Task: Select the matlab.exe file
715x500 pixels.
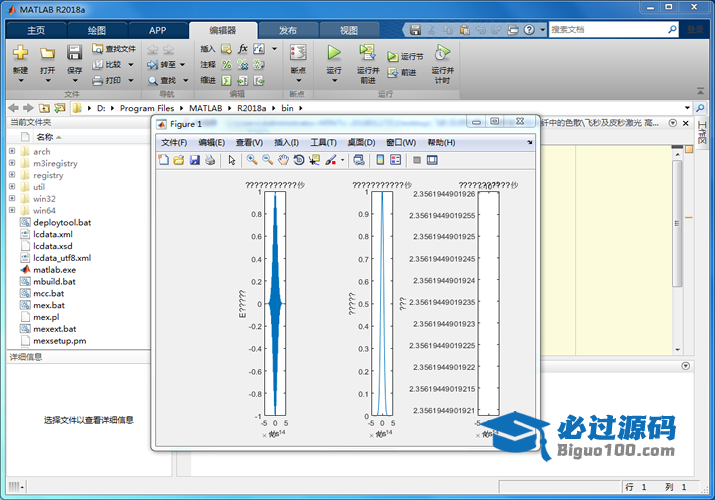Action: coord(54,270)
